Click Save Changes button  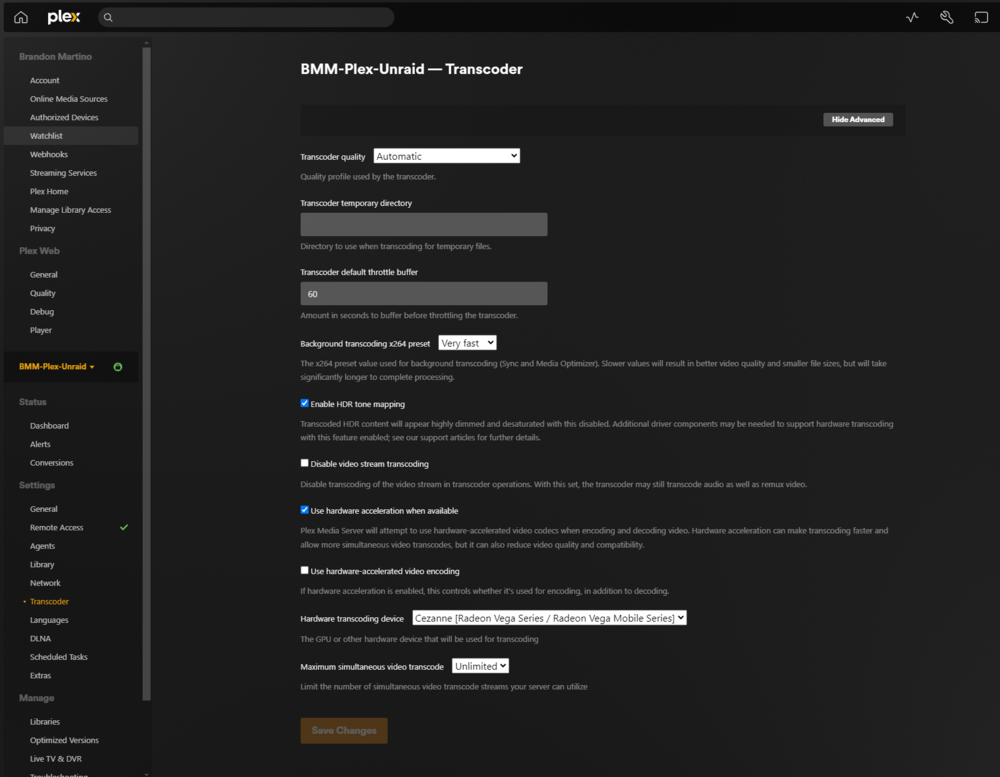[x=344, y=730]
